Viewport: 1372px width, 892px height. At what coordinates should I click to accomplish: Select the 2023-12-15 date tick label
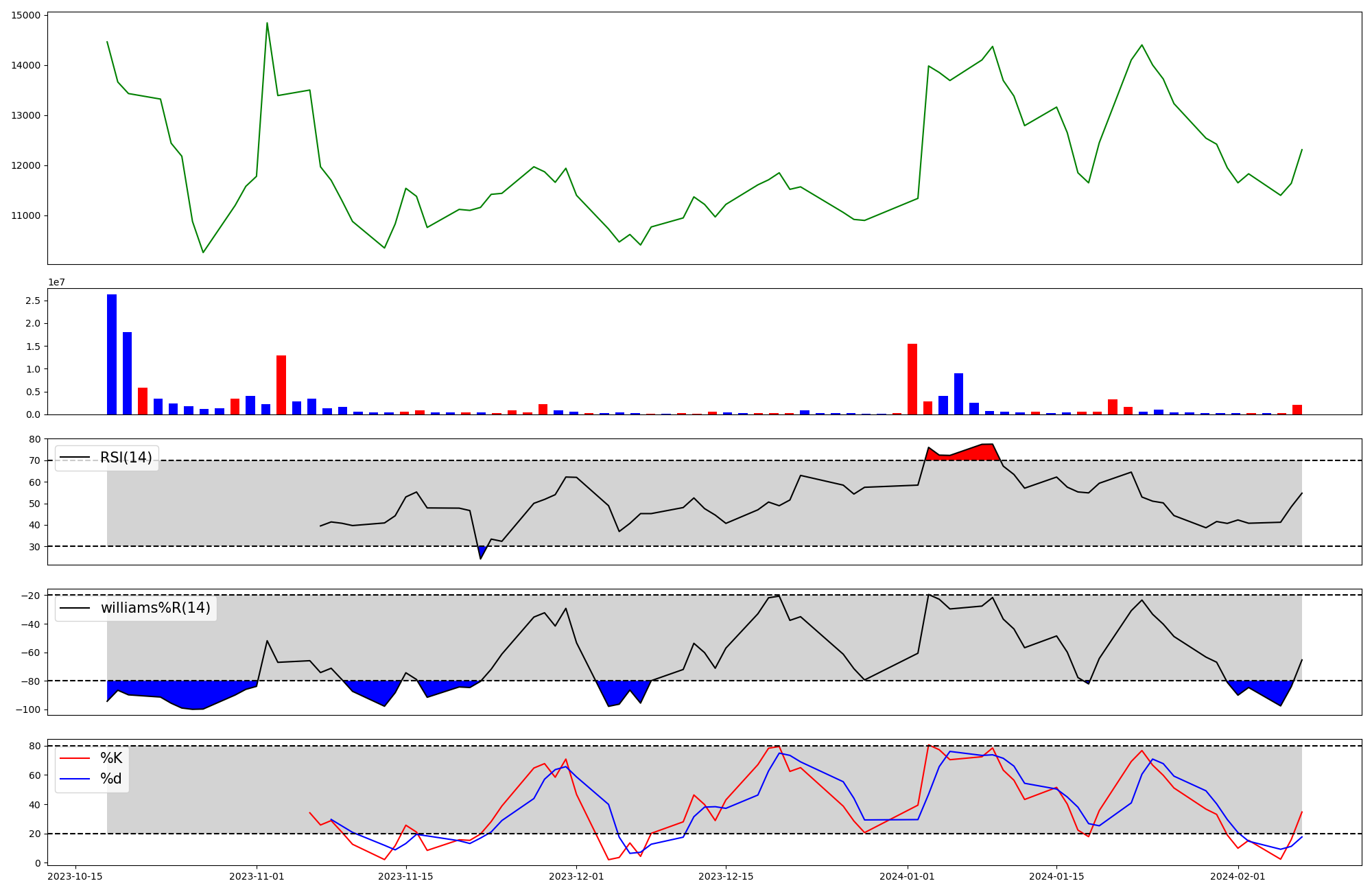coord(726,876)
